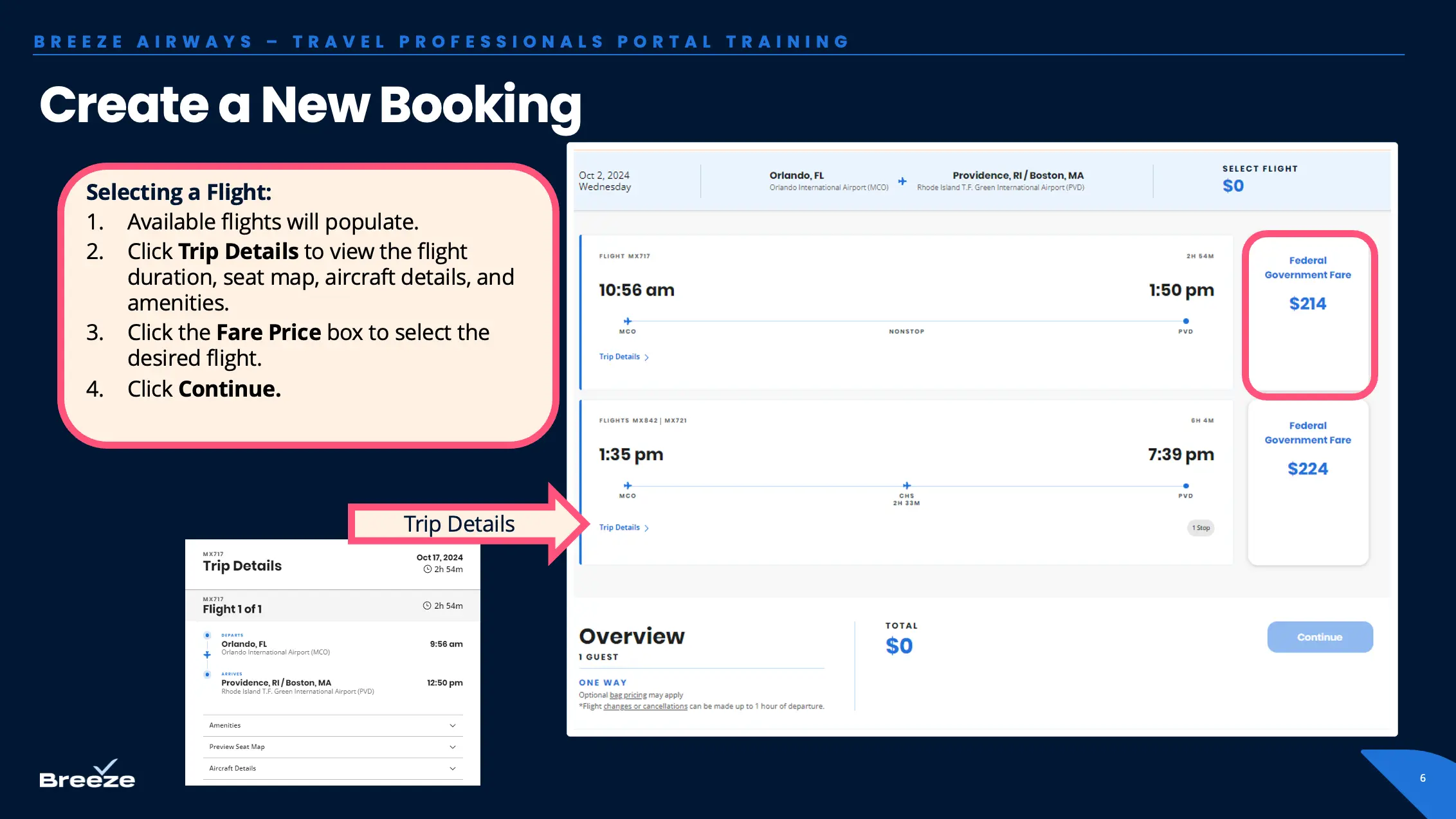Click the MCO plane icon on flight MX717

pyautogui.click(x=628, y=321)
